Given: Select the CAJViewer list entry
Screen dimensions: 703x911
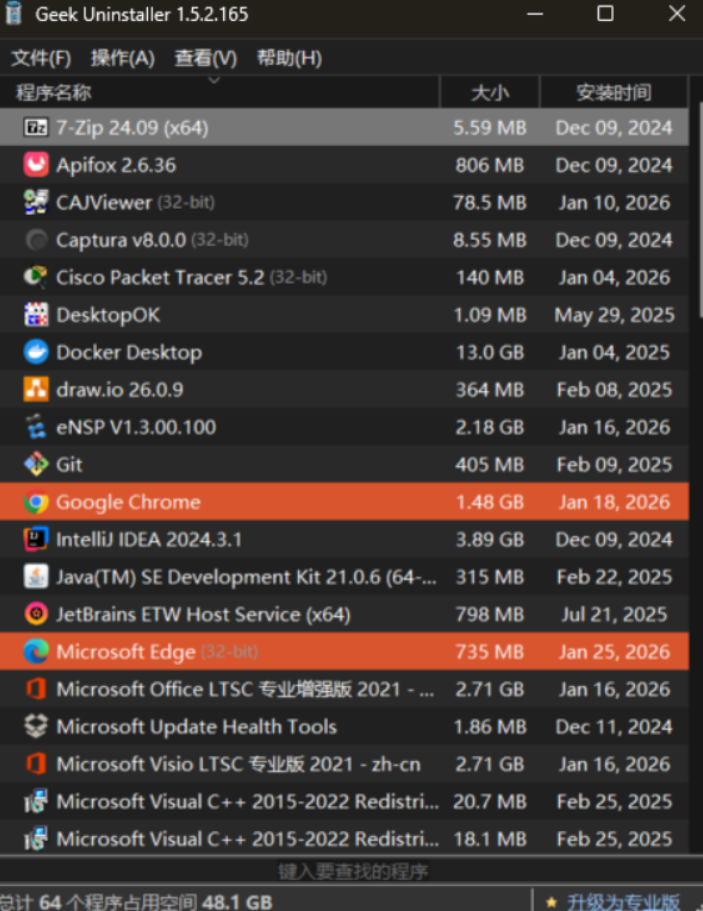Looking at the screenshot, I should (x=104, y=202).
